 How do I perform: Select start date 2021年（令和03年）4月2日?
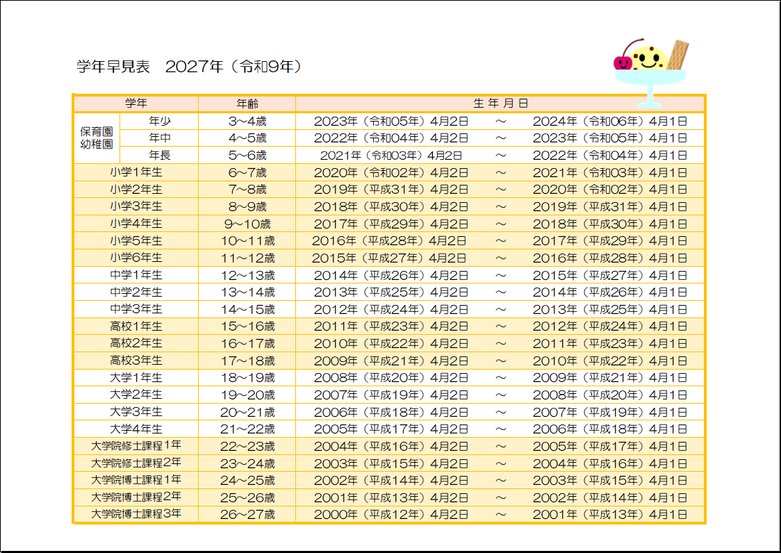coord(391,155)
